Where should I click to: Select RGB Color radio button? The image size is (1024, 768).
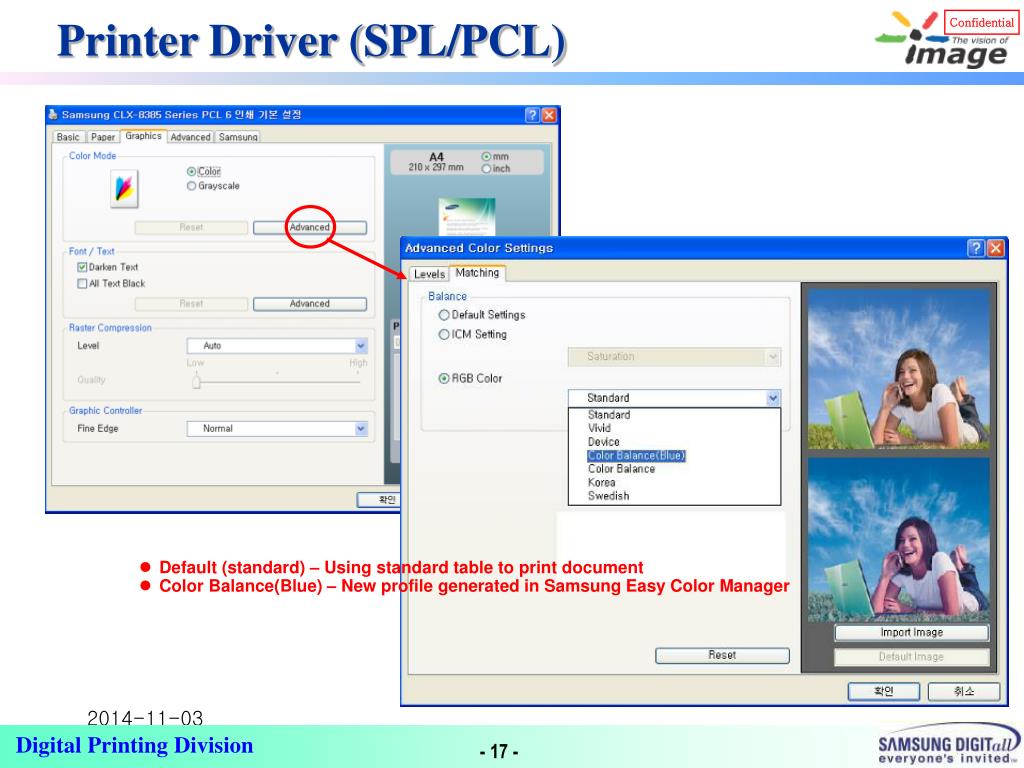point(444,378)
